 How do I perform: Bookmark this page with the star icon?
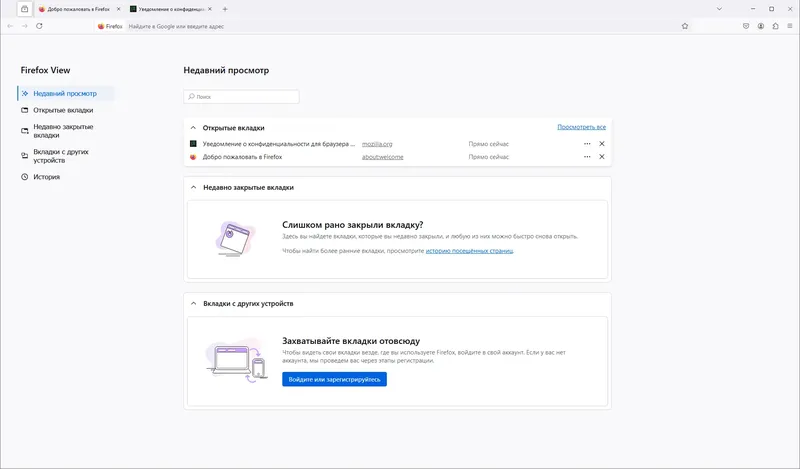685,26
